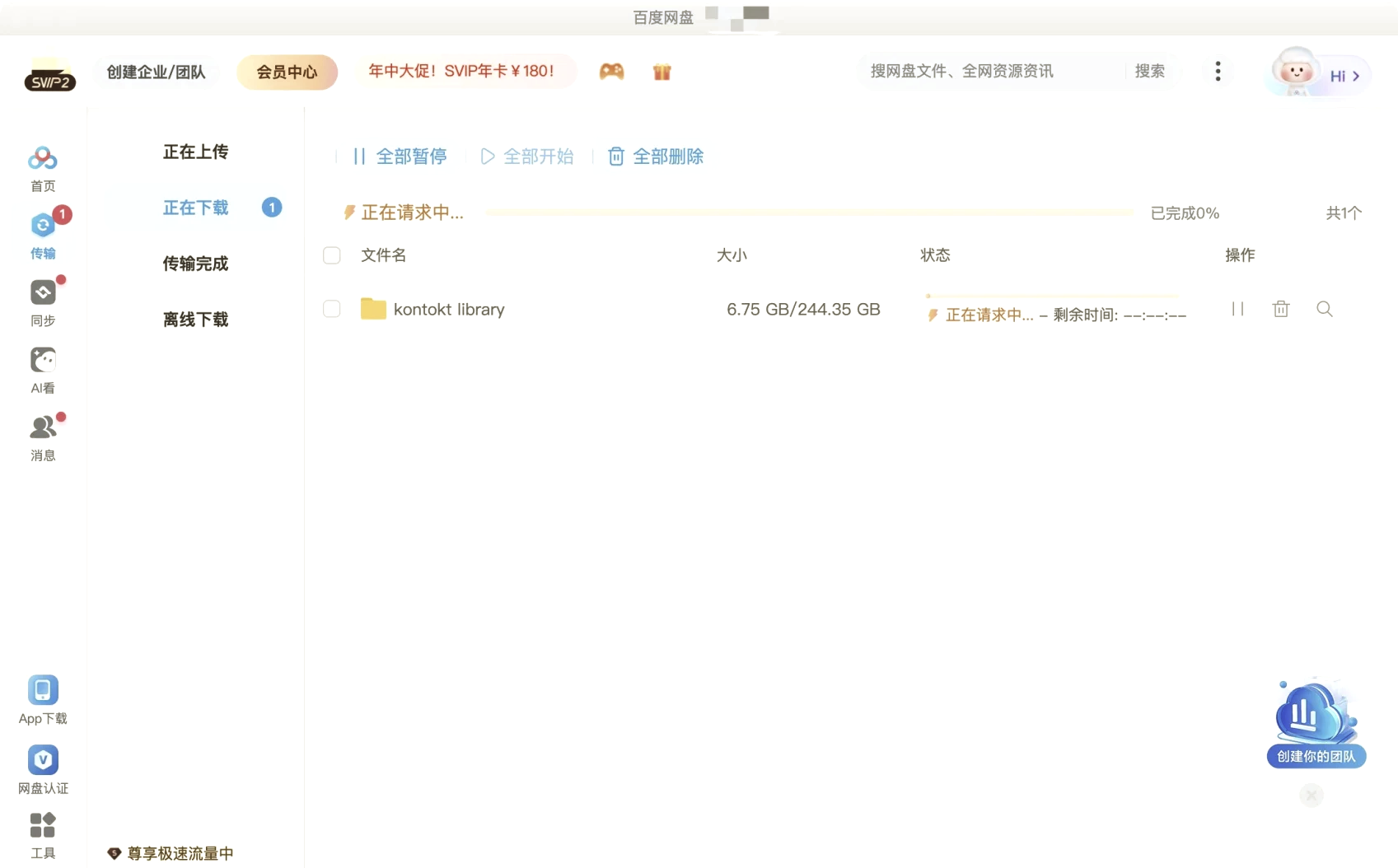Viewport: 1398px width, 868px height.
Task: Click the 剩余时间 status text
Action: (x=1120, y=315)
